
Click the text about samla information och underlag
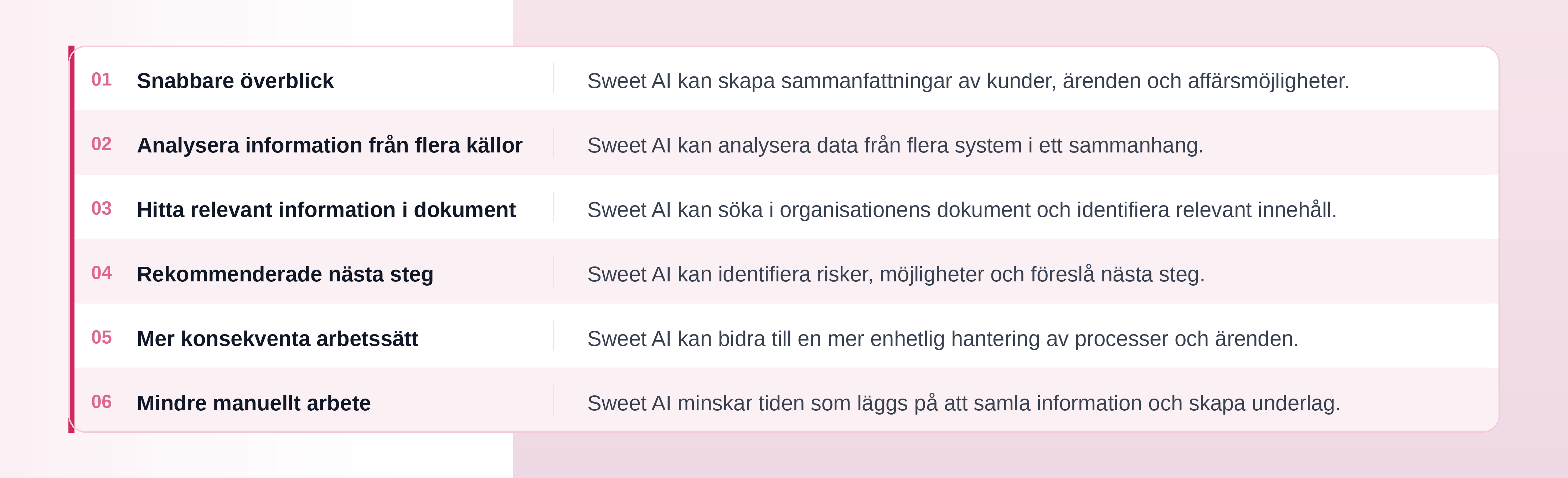click(963, 403)
